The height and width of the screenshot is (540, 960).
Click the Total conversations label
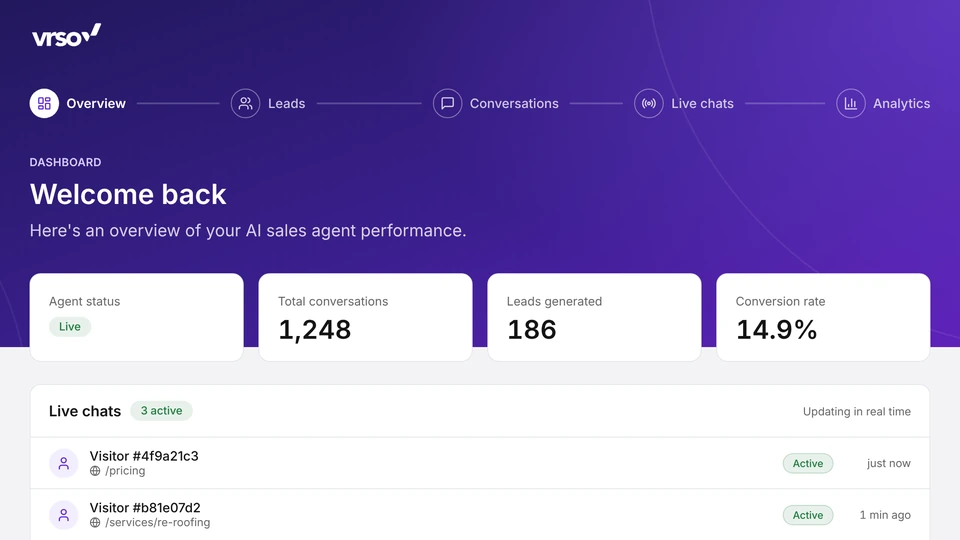point(333,301)
